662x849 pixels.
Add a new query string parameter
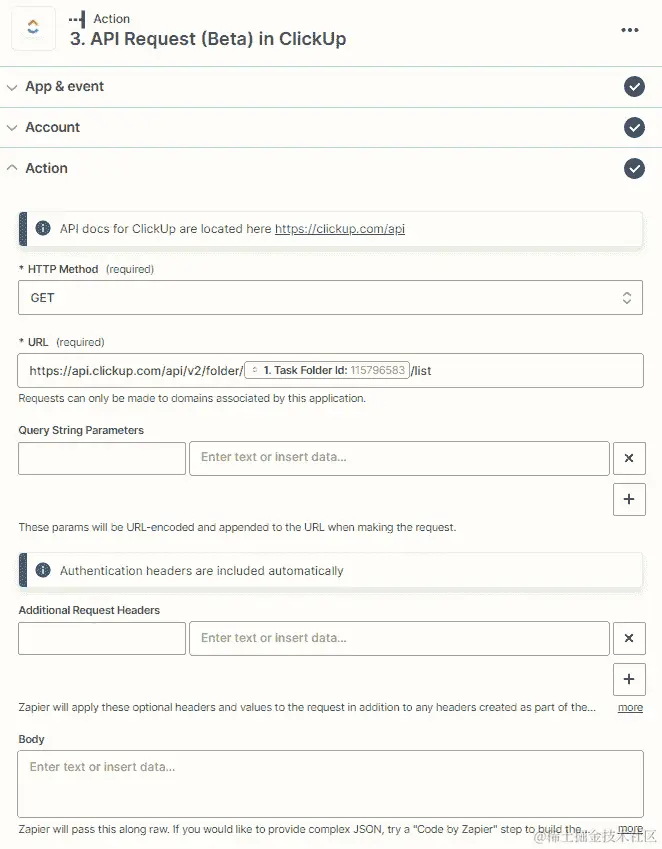pyautogui.click(x=629, y=499)
